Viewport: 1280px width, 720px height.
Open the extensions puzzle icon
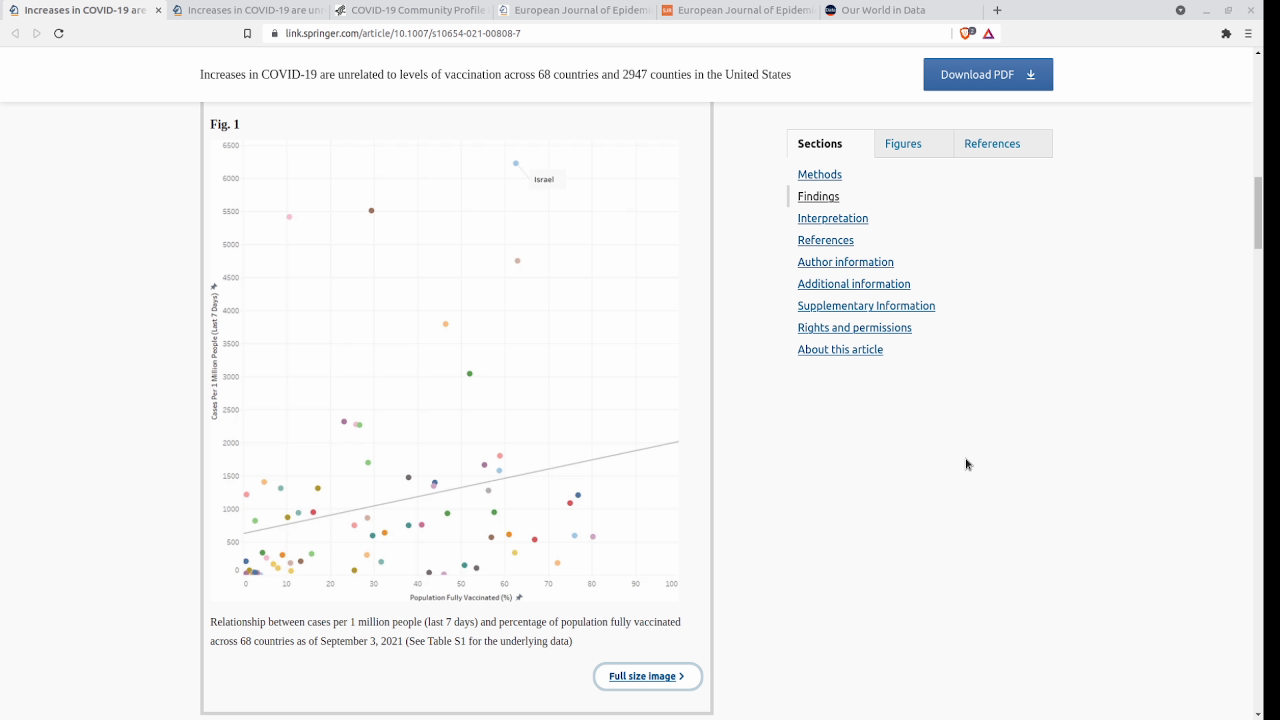[1226, 33]
